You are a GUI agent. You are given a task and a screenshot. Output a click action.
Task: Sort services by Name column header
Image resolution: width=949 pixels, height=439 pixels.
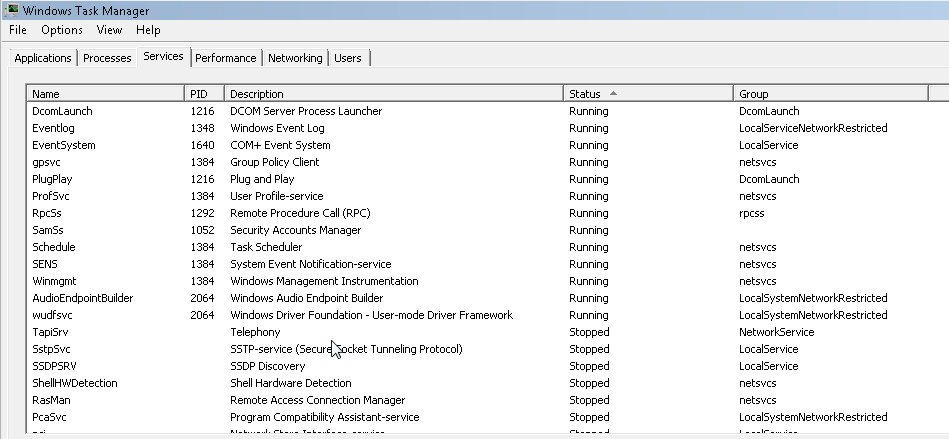[x=105, y=94]
